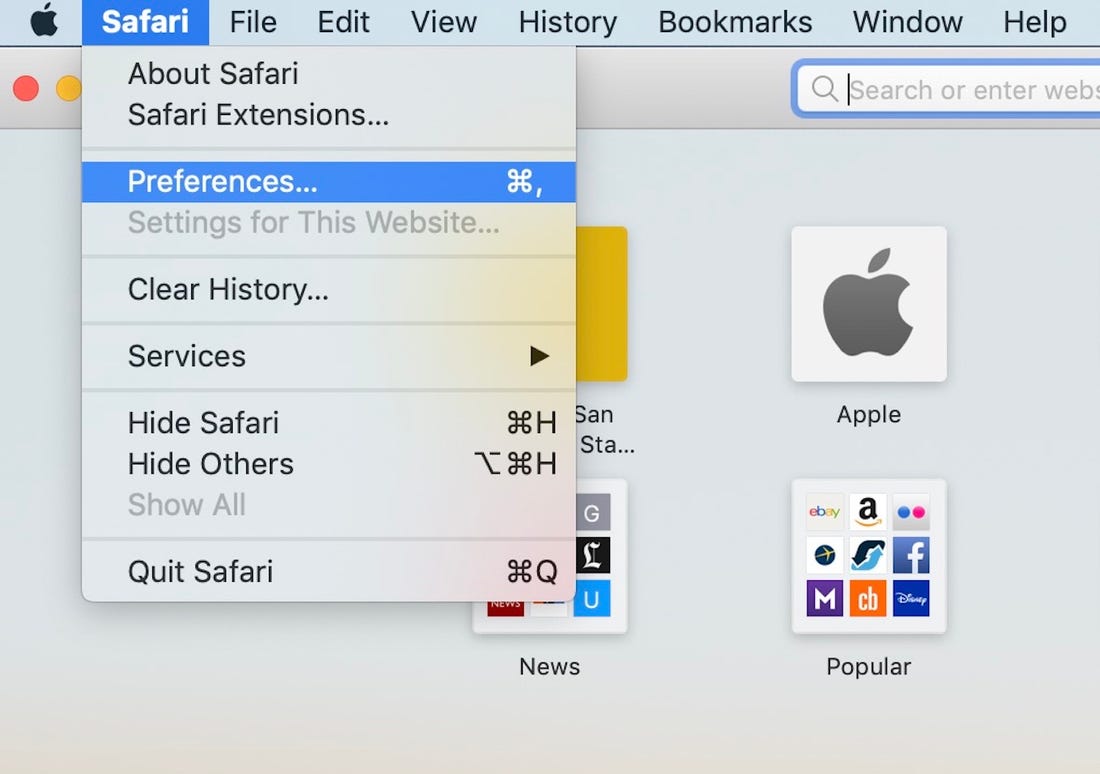1100x774 pixels.
Task: Choose Hide Safari from the menu
Action: (x=203, y=423)
